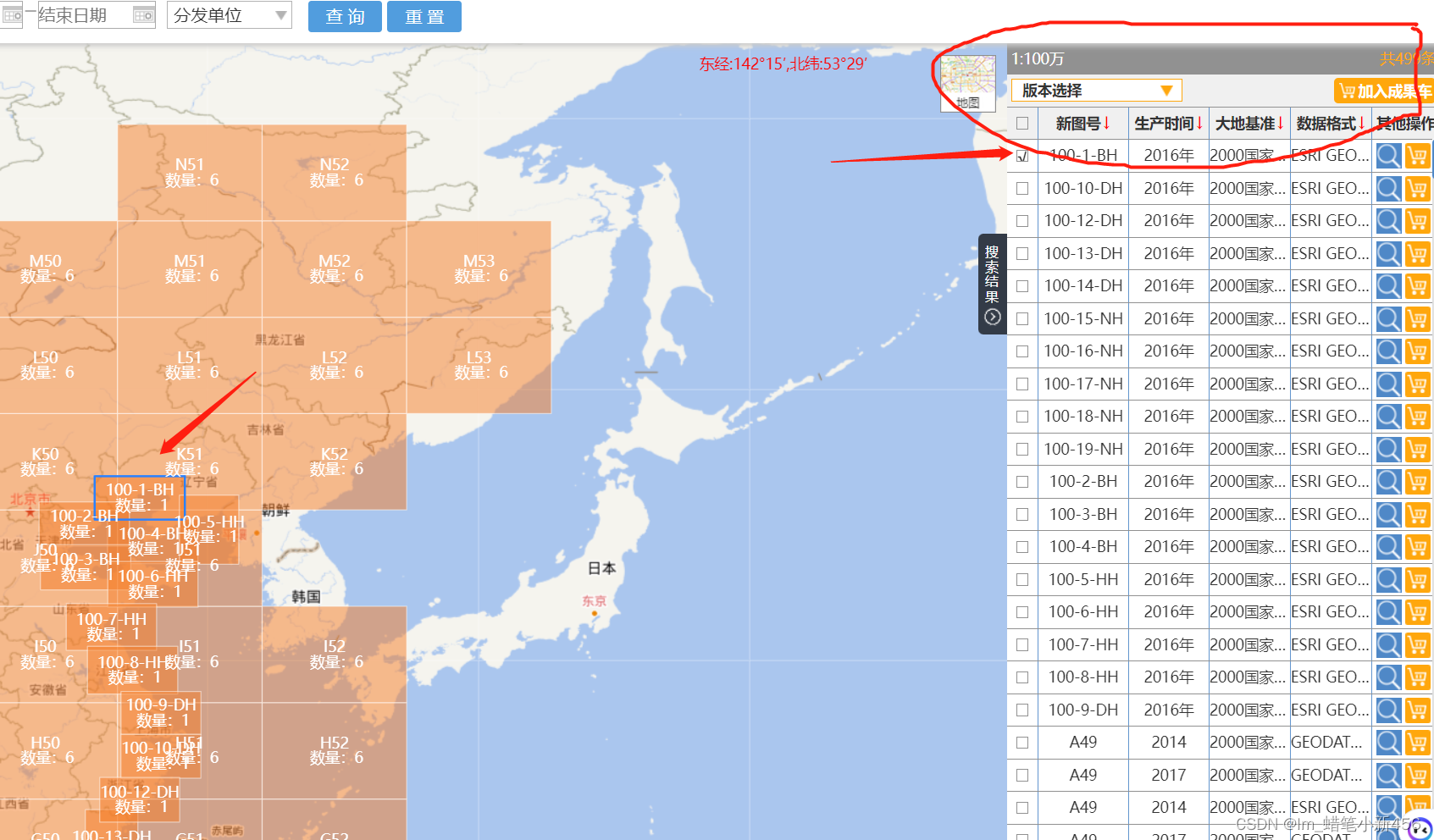Click the magnifier icon for row 100-1-BH

[x=1388, y=155]
